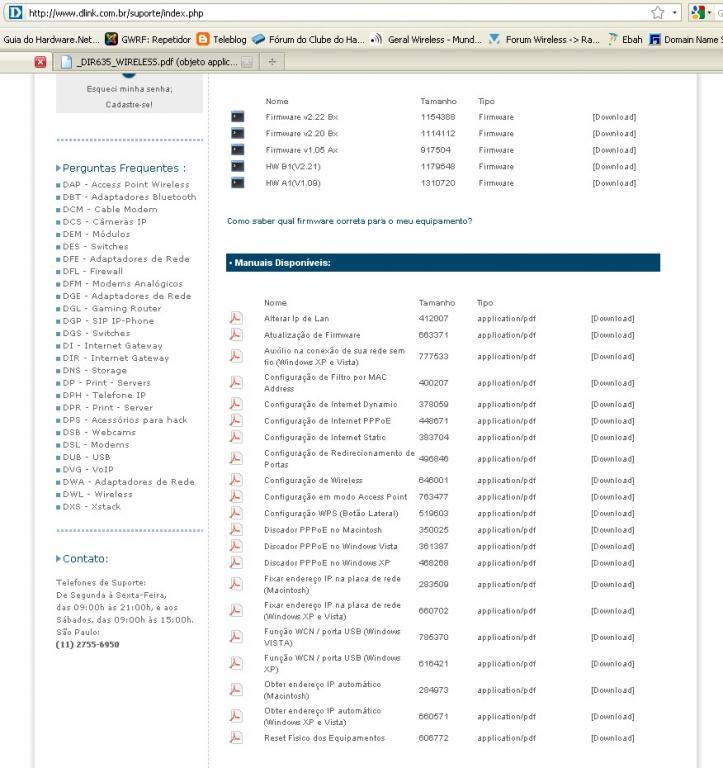Click the Firmware v2.20 Bx file icon
723x768 pixels.
click(238, 133)
